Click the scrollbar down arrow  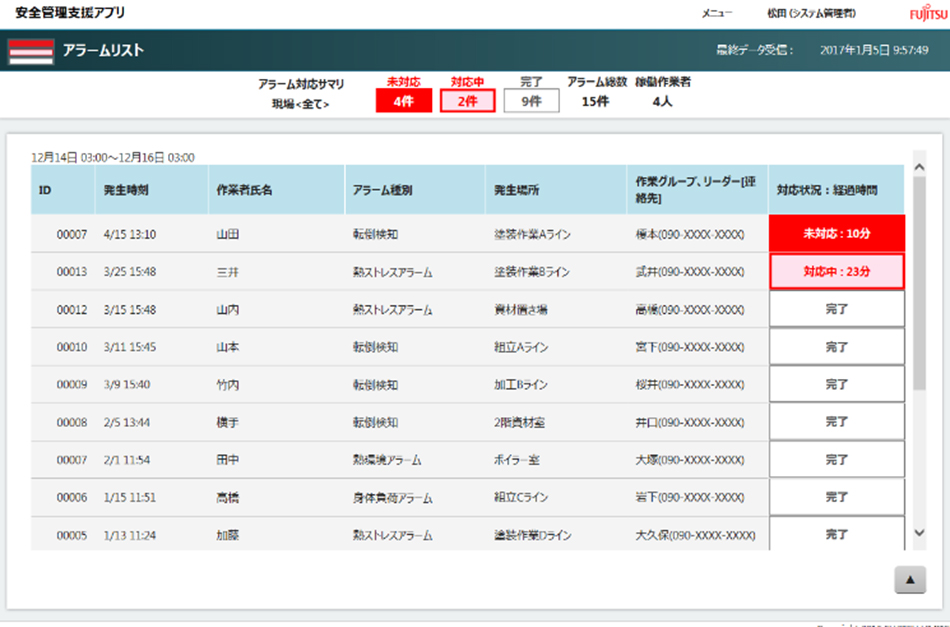click(x=919, y=534)
